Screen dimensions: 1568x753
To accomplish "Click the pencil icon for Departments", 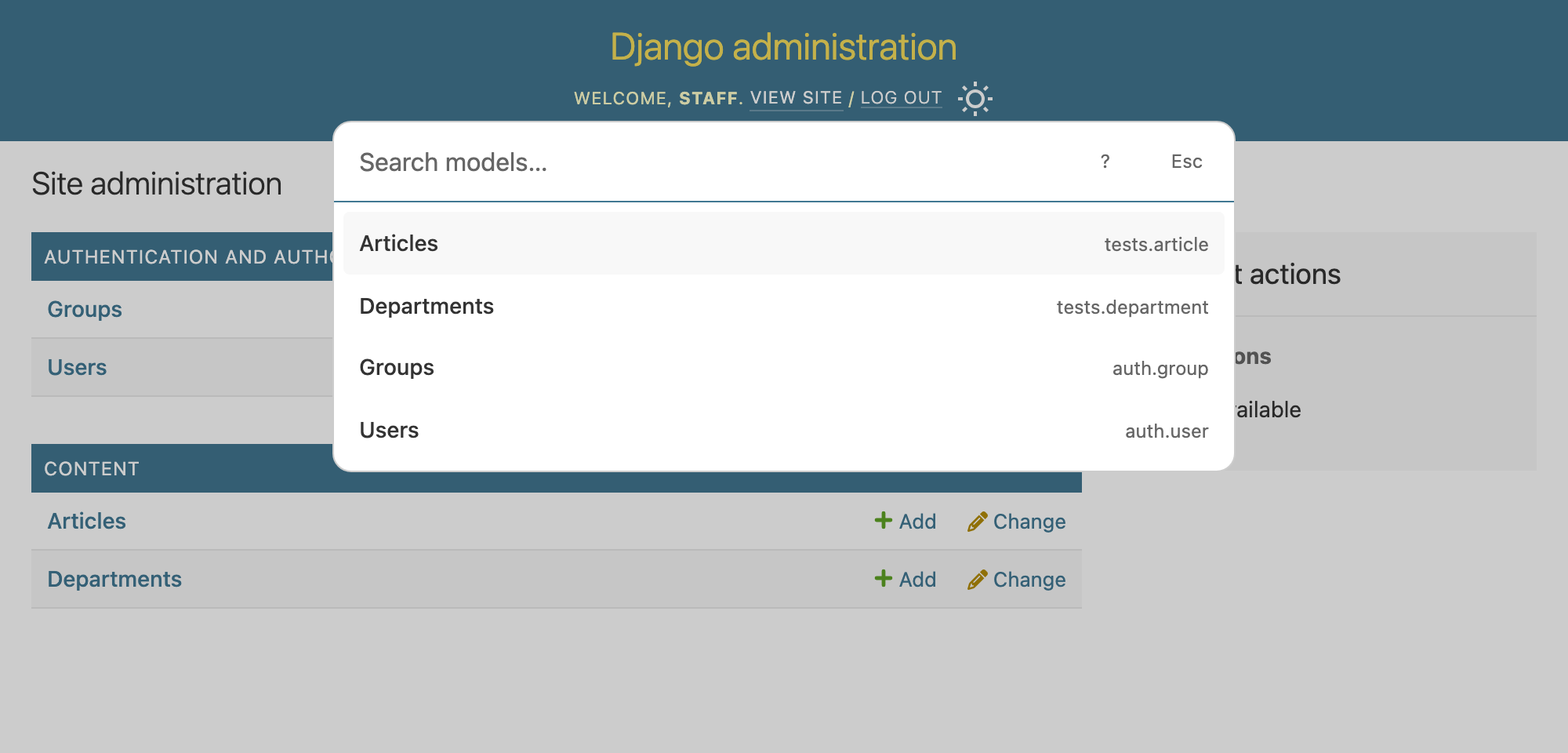I will point(977,580).
